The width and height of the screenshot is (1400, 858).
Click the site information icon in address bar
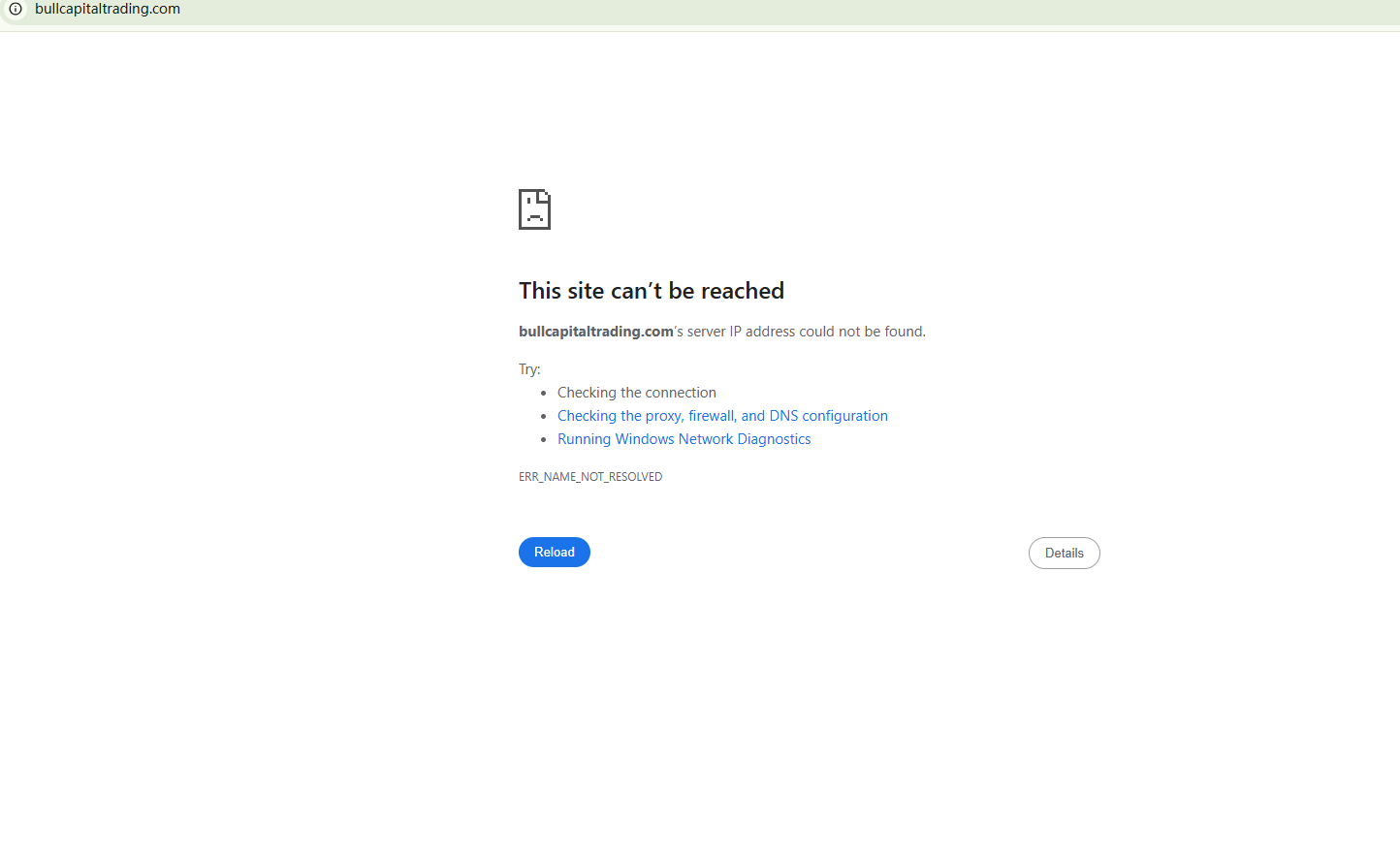pos(16,9)
